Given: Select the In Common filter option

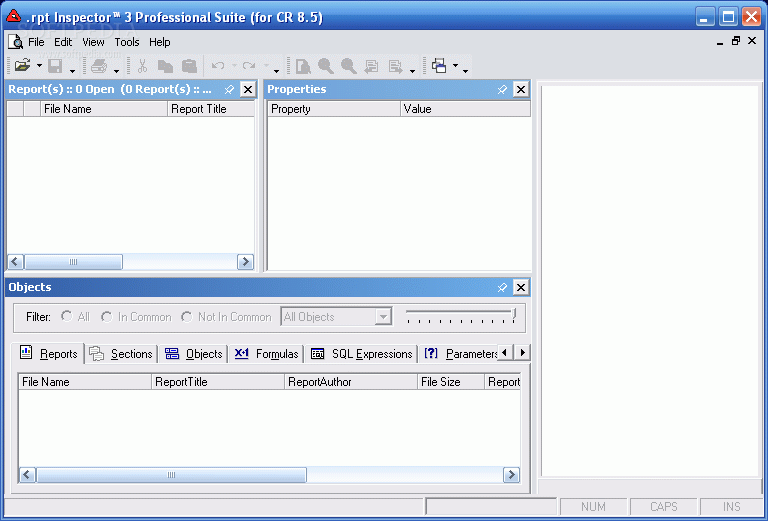Looking at the screenshot, I should [x=106, y=317].
